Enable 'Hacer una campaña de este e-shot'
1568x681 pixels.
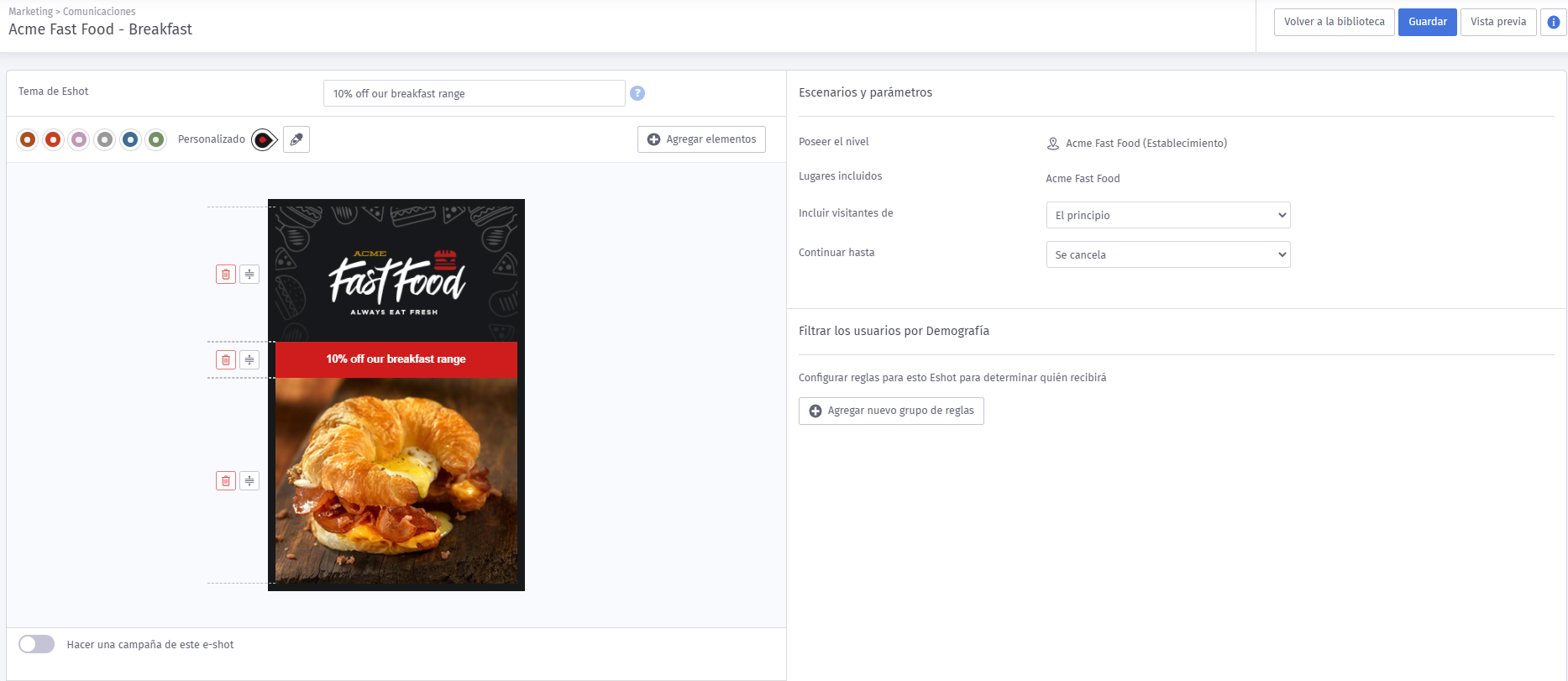point(37,644)
